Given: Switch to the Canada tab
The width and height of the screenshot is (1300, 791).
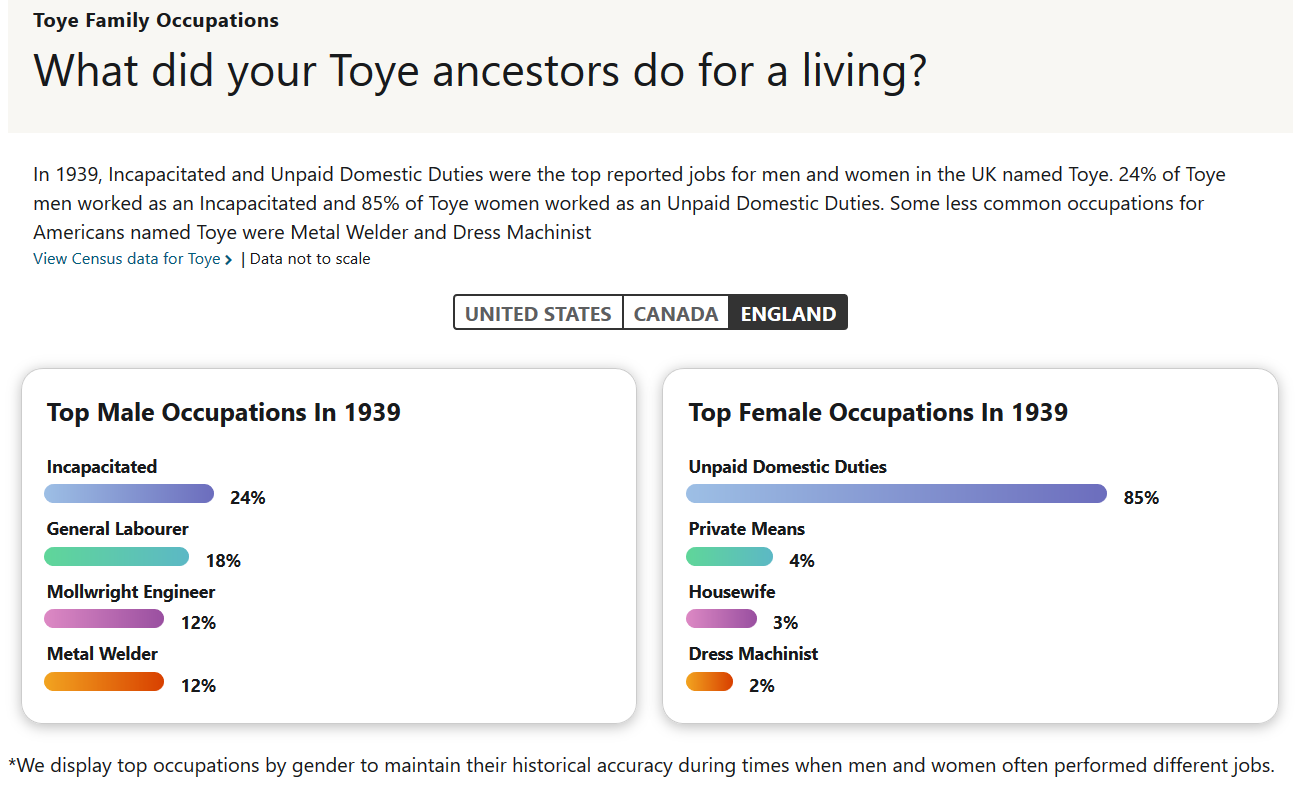Looking at the screenshot, I should coord(676,313).
